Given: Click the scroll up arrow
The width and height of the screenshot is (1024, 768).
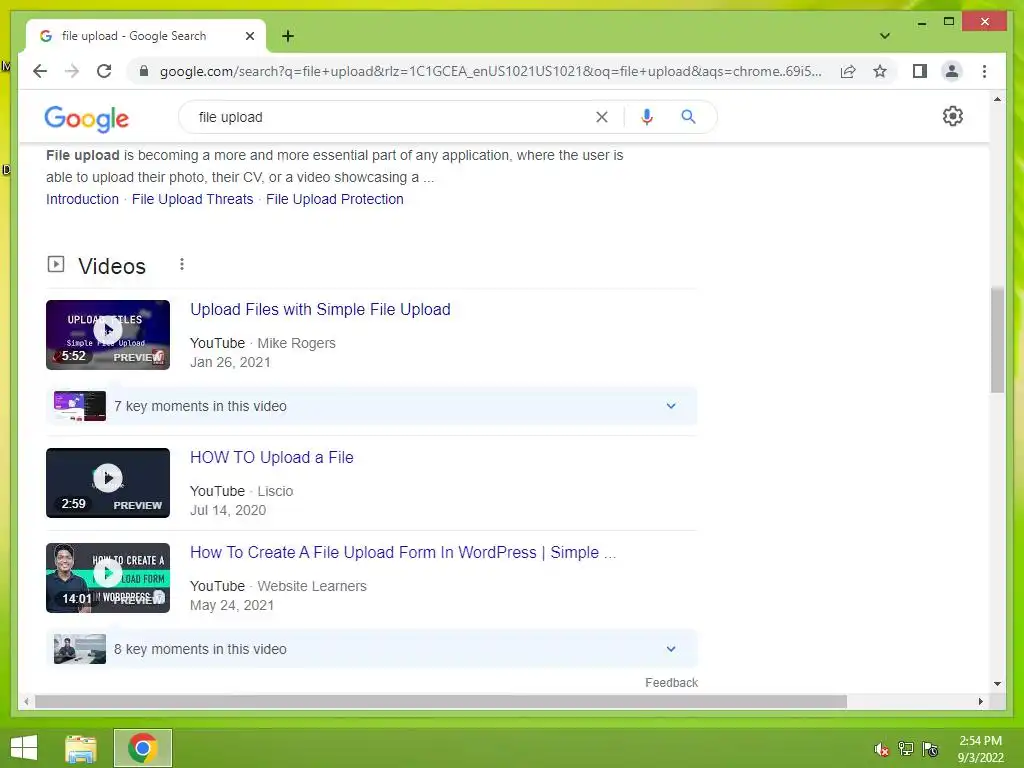Looking at the screenshot, I should click(997, 99).
